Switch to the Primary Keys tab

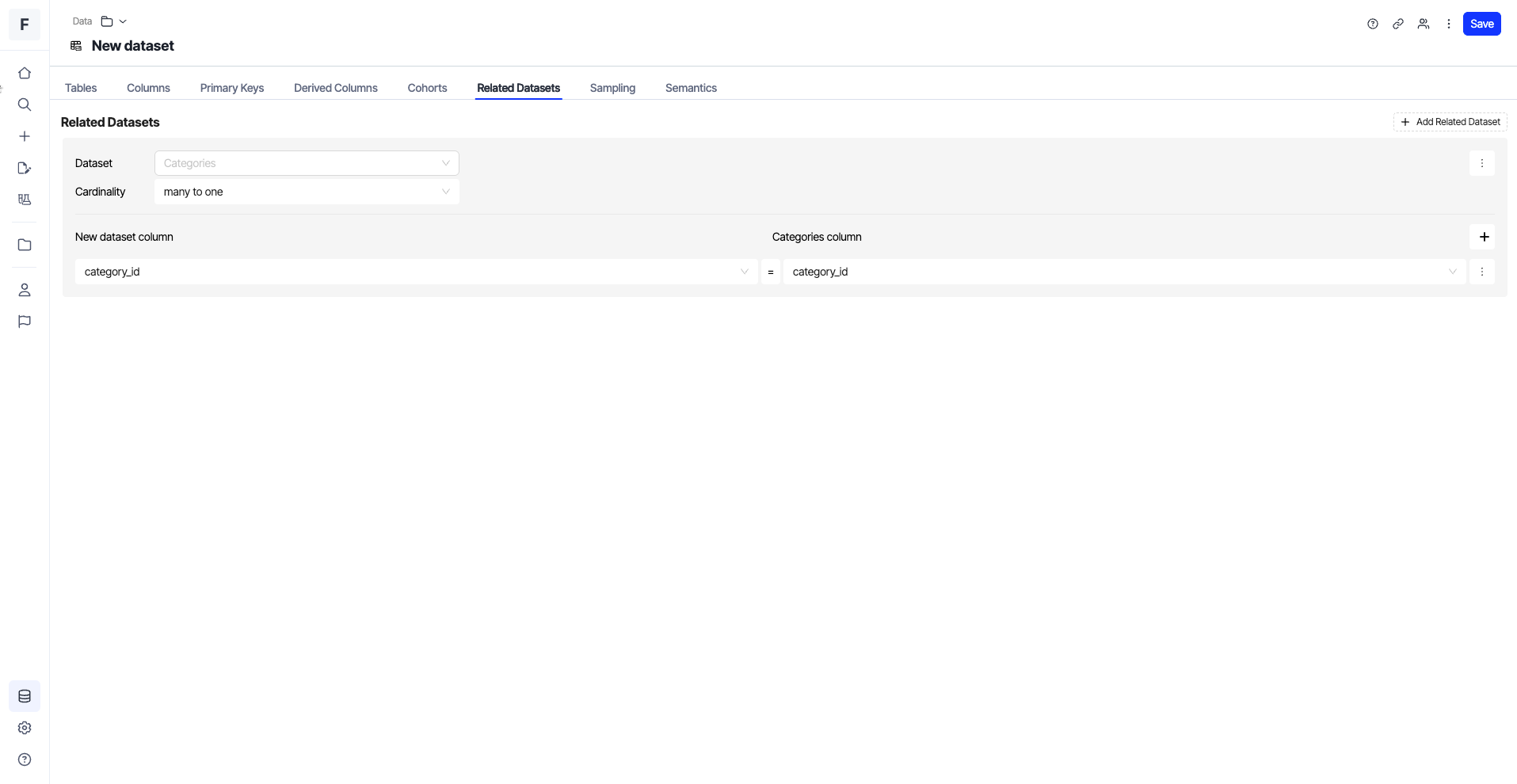231,88
